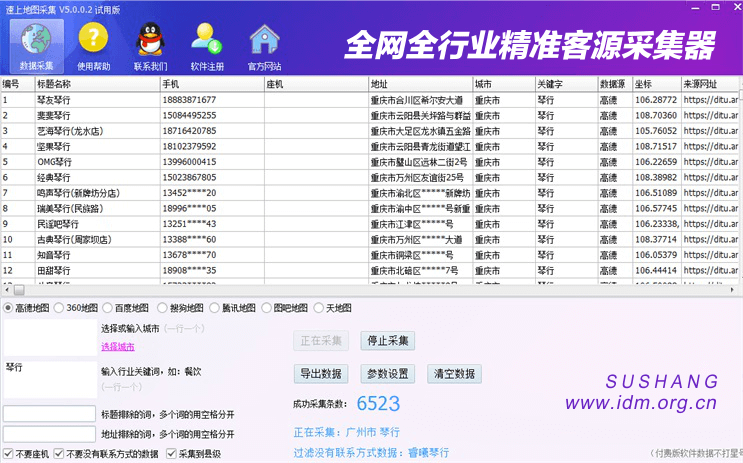Select row 田甜琴行
Viewport: 743px width, 463px height.
370,270
